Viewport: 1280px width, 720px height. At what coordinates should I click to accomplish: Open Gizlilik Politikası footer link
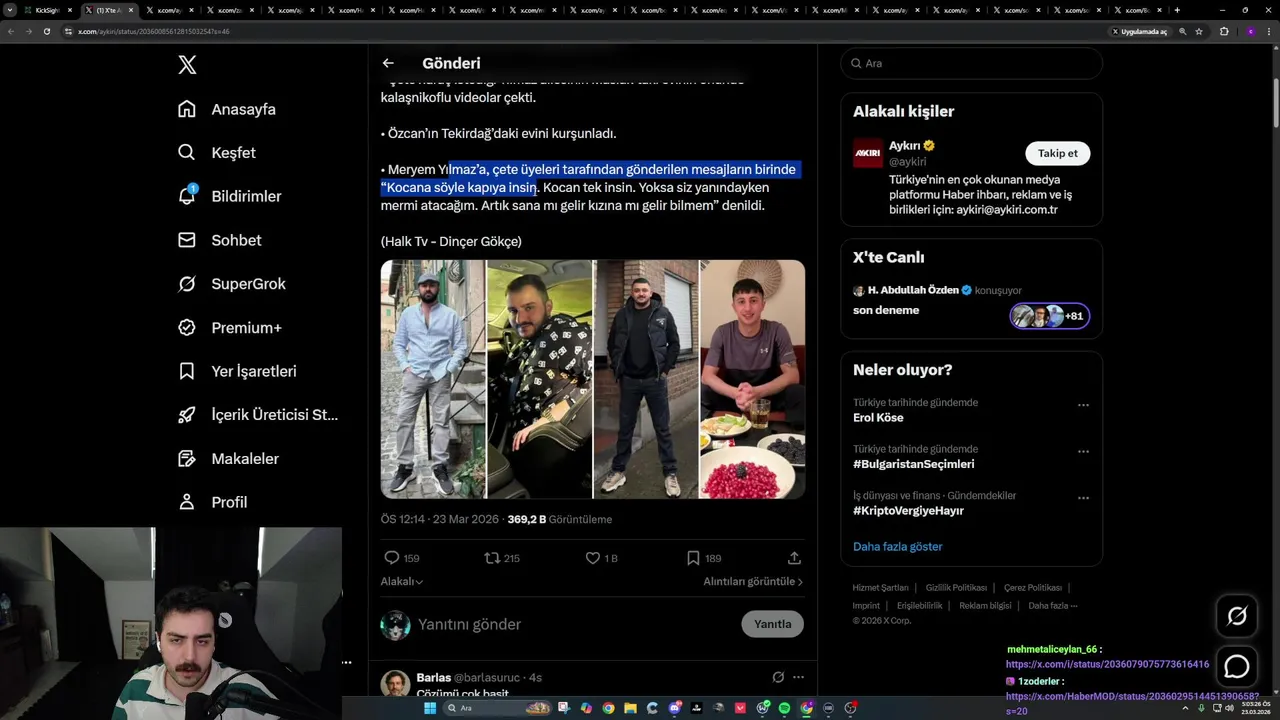pyautogui.click(x=956, y=588)
